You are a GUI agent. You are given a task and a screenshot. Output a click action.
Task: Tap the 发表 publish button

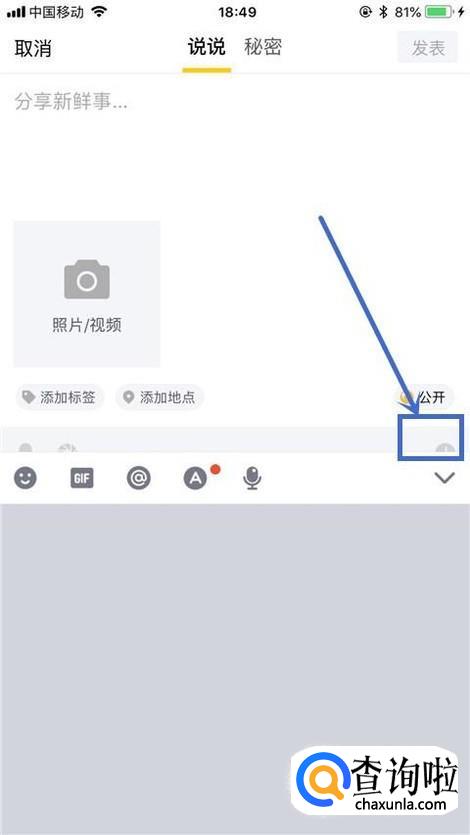[x=427, y=48]
